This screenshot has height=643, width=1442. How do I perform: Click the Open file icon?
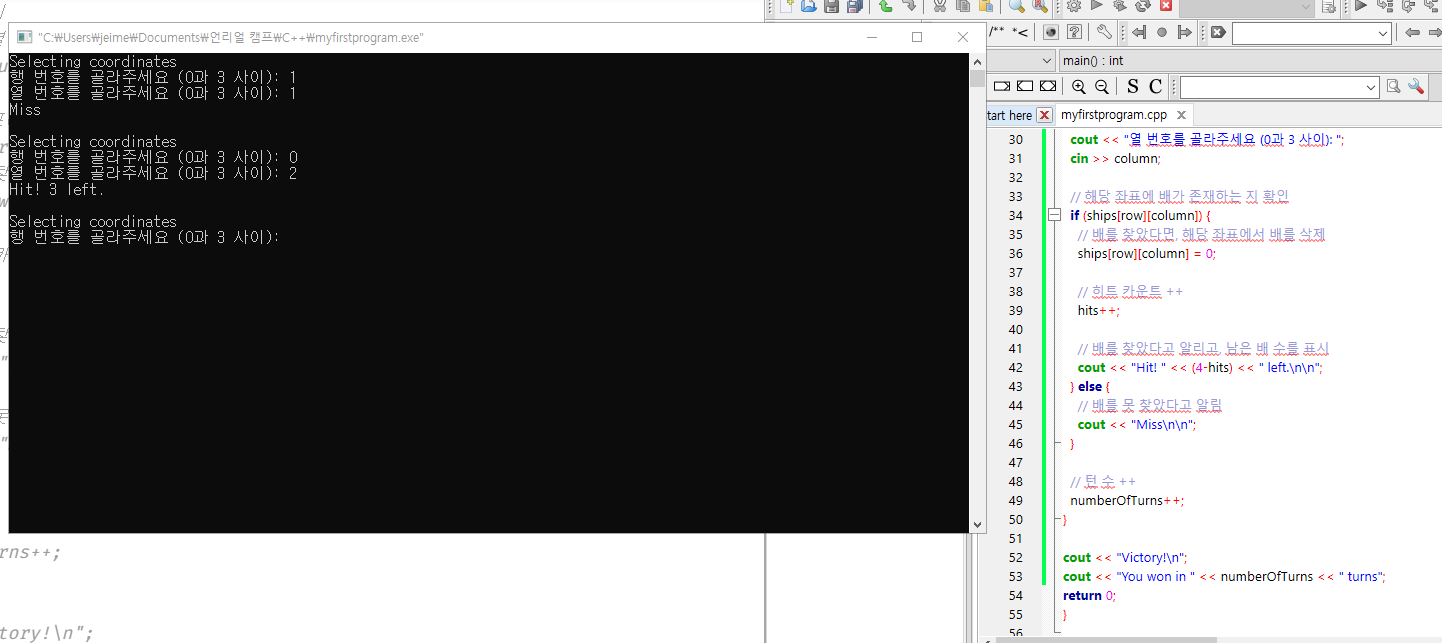point(809,6)
